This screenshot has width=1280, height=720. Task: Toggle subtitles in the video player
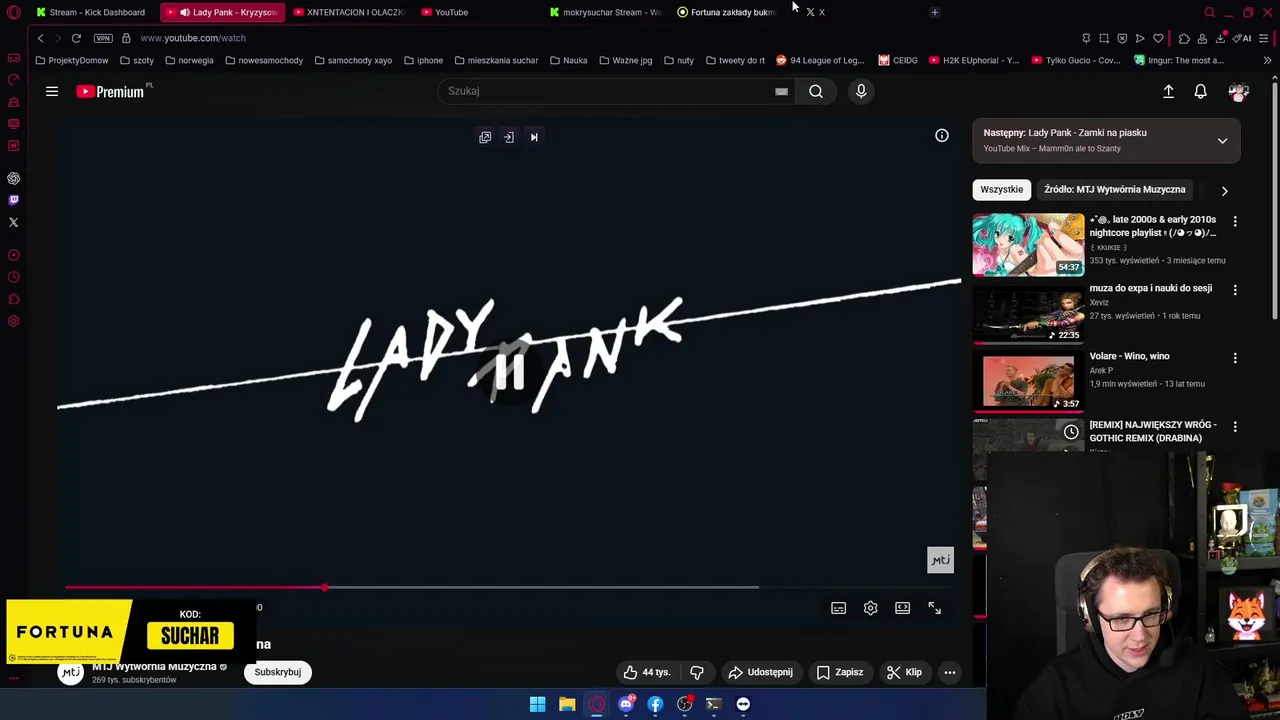coord(838,608)
